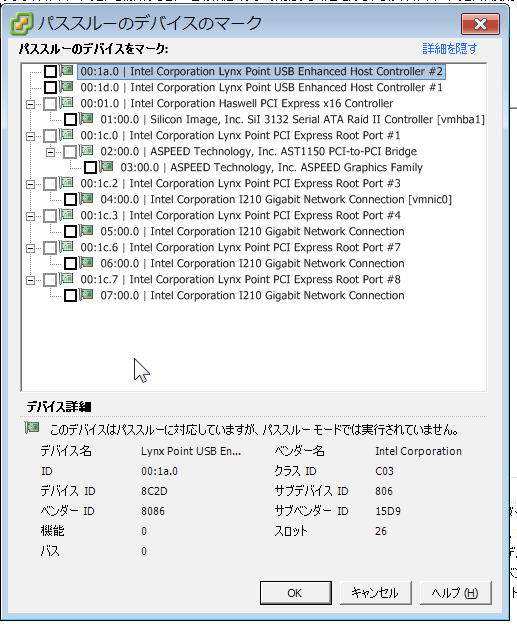Click the キャンセル button
Viewport: 517px width, 626px height.
[x=375, y=593]
